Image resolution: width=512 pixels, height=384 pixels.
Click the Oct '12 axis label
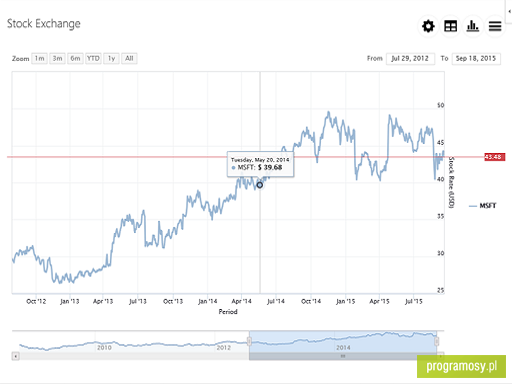click(x=36, y=301)
